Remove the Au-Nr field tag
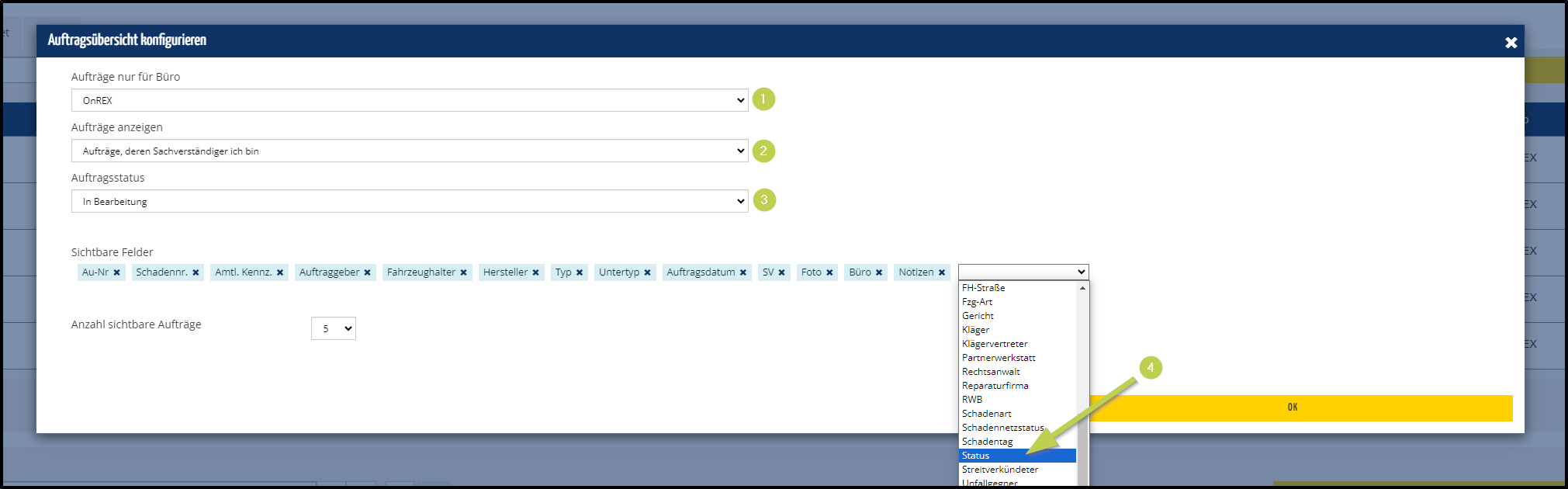Viewport: 1568px width, 489px height. tap(117, 272)
